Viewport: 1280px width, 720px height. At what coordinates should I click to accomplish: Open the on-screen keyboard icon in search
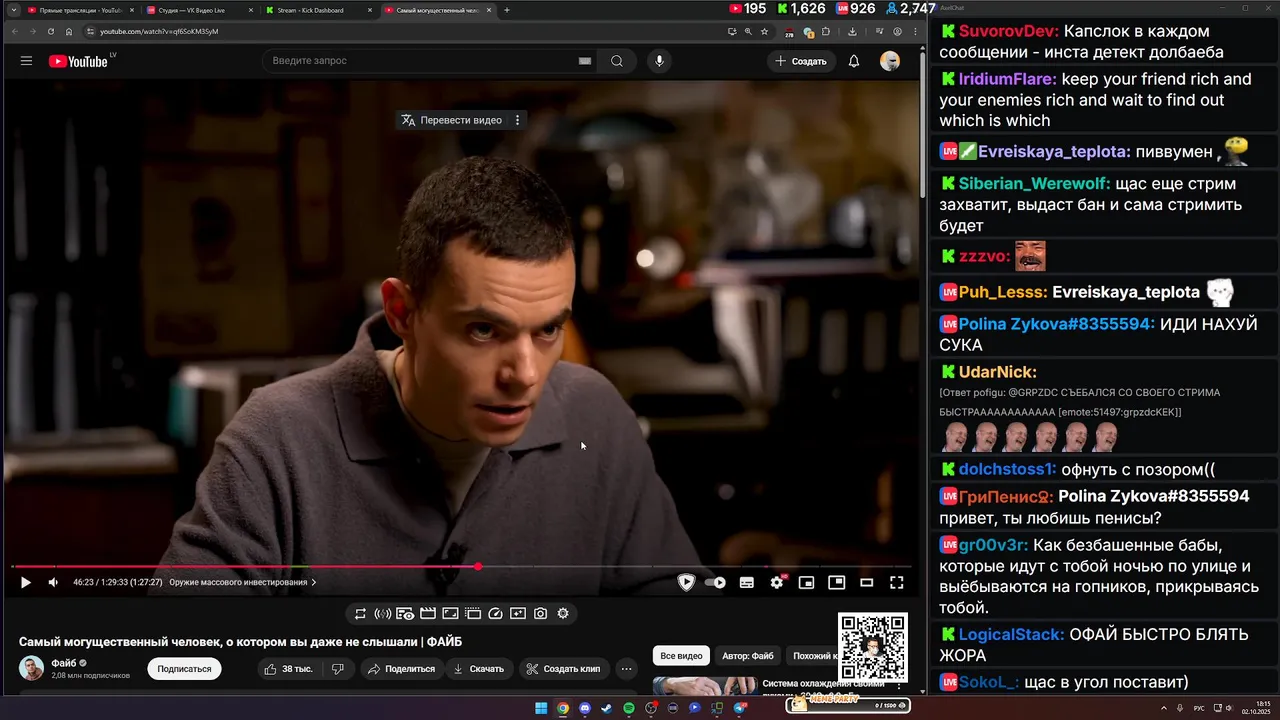tap(585, 61)
